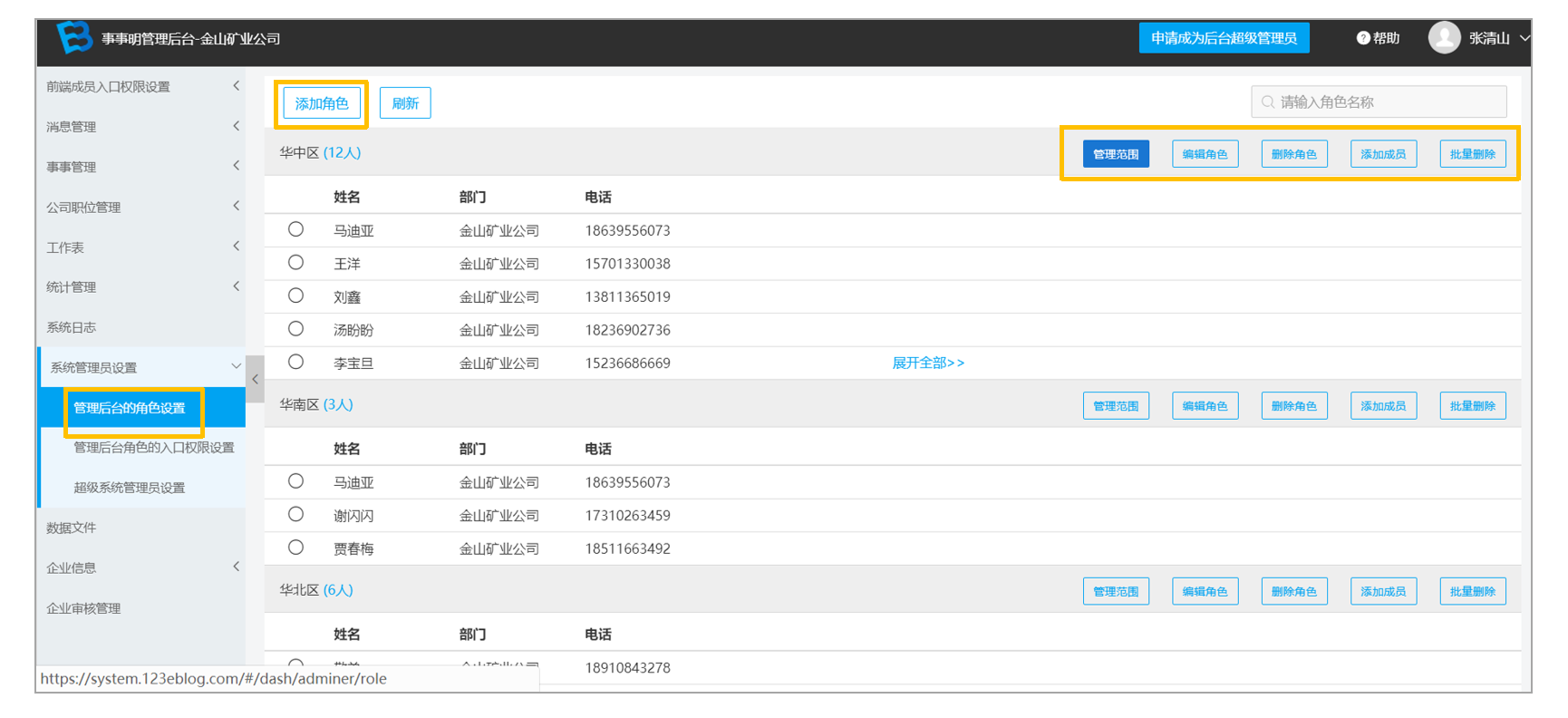Open 超级系统管理员设置 submenu item

129,488
